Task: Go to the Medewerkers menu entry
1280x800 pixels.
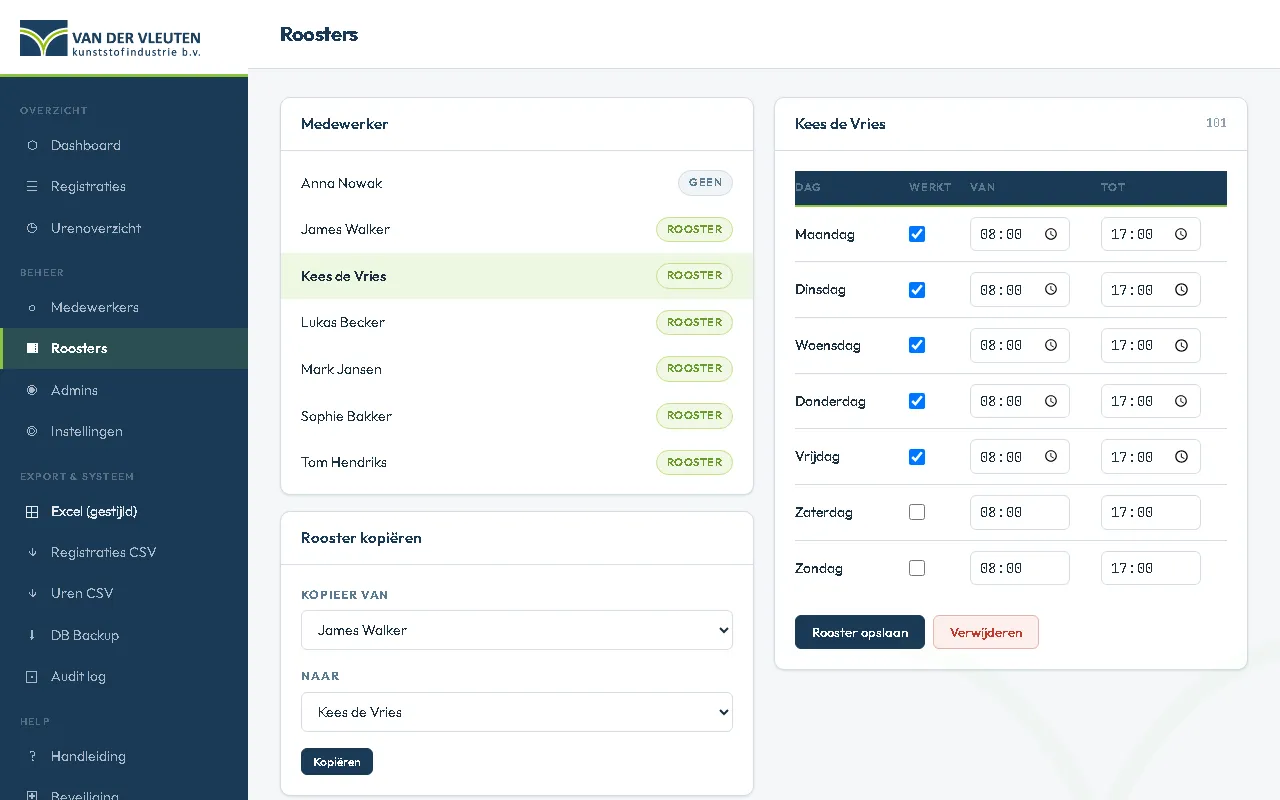Action: 124,307
